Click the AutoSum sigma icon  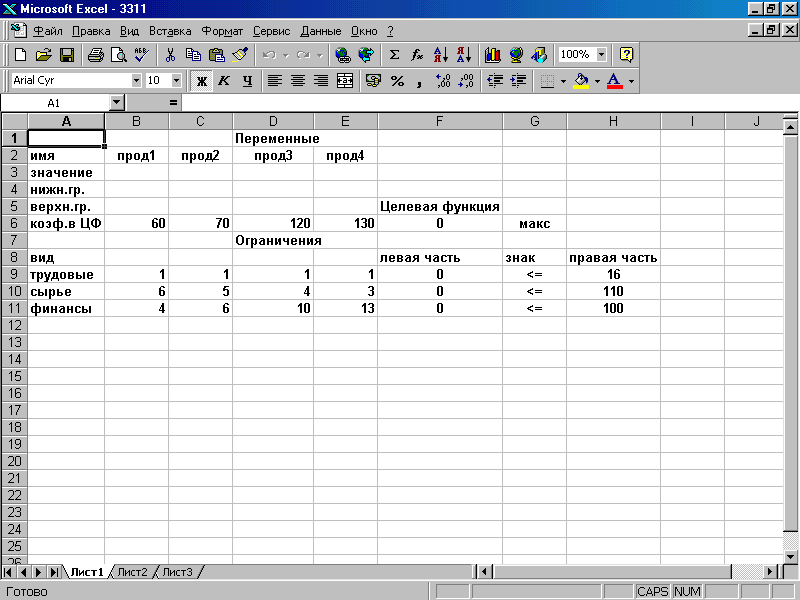point(394,55)
